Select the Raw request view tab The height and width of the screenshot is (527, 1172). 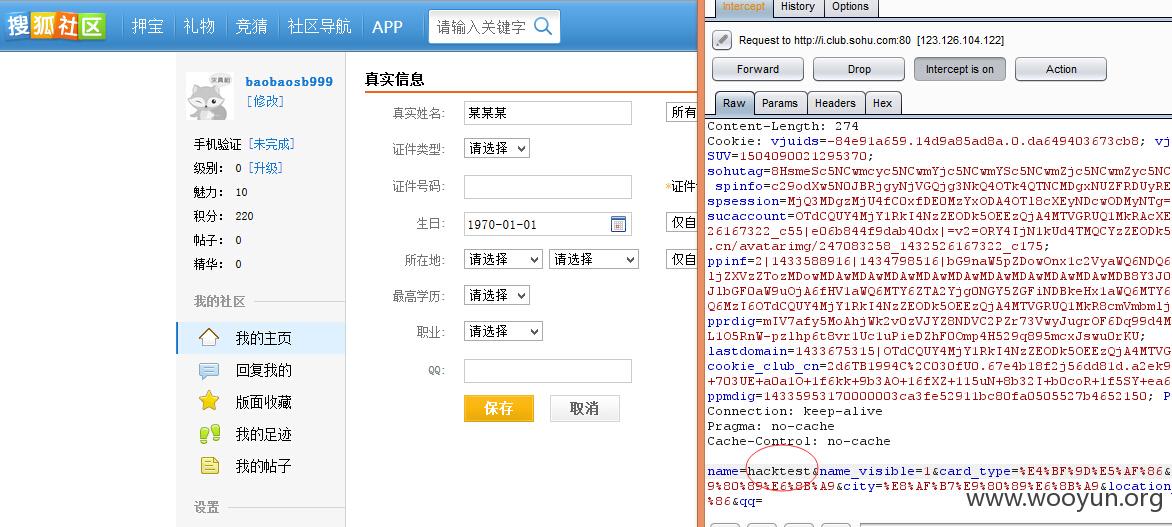[x=734, y=103]
